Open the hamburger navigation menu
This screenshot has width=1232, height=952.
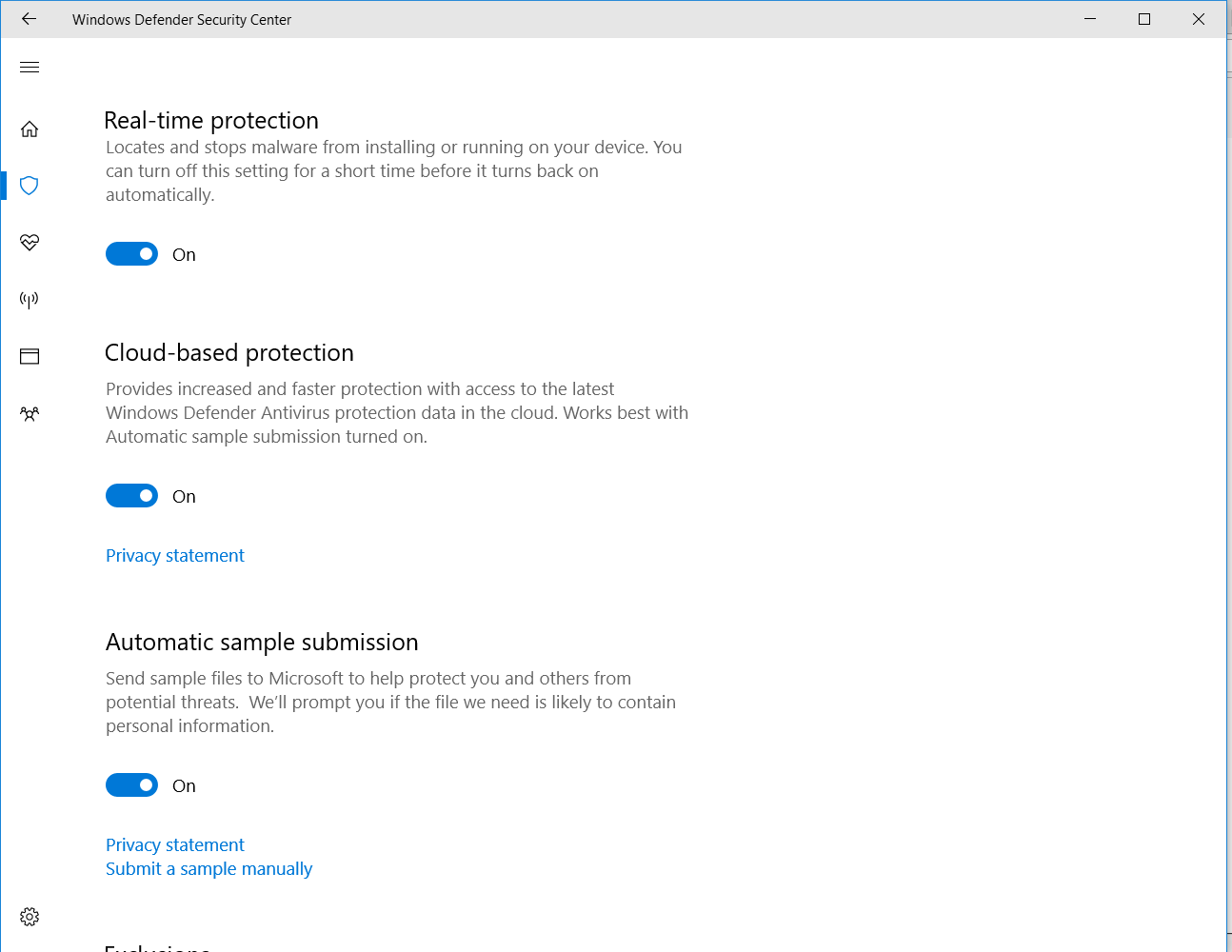(30, 67)
